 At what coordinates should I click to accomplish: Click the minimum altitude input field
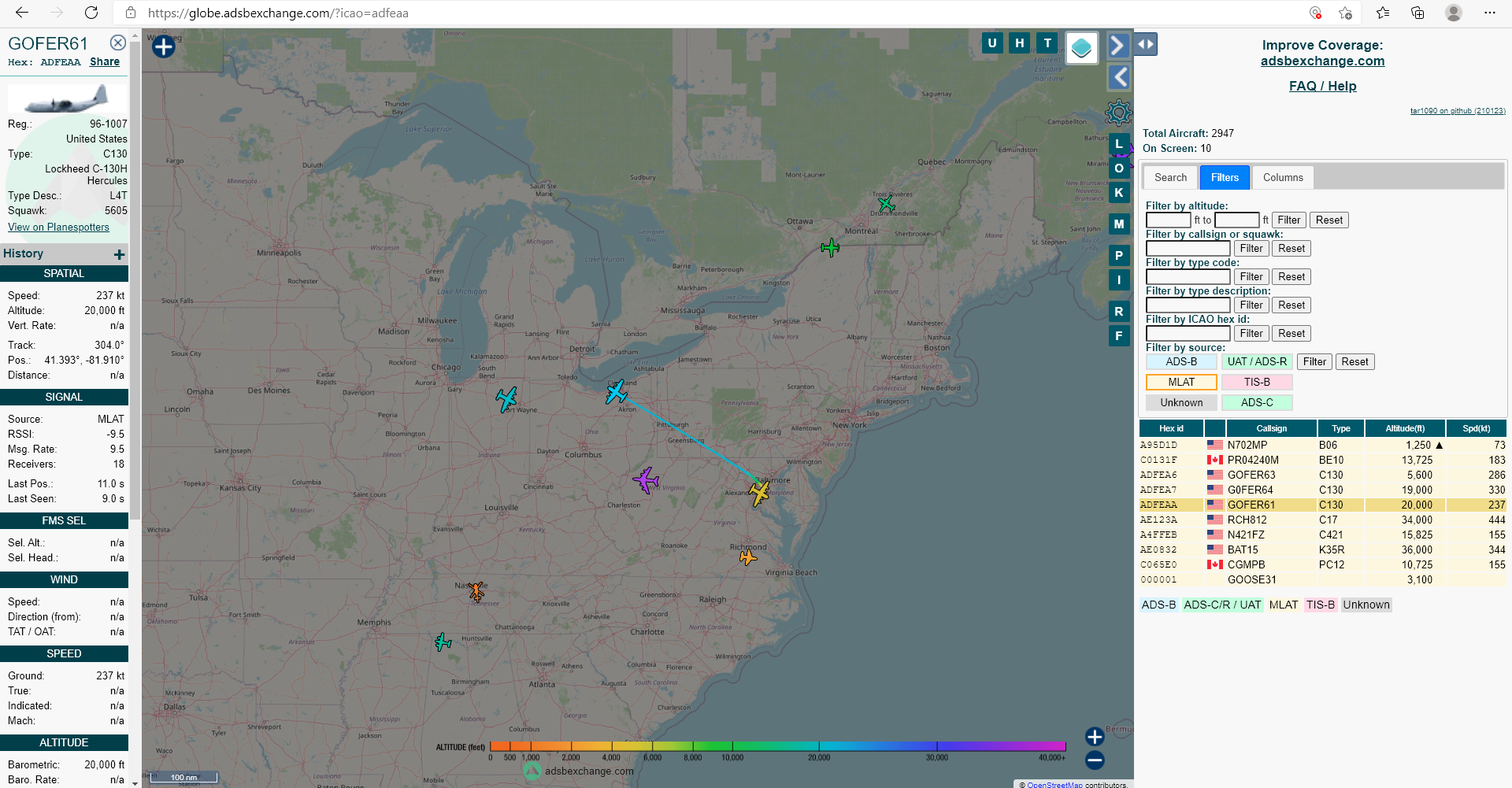1169,220
